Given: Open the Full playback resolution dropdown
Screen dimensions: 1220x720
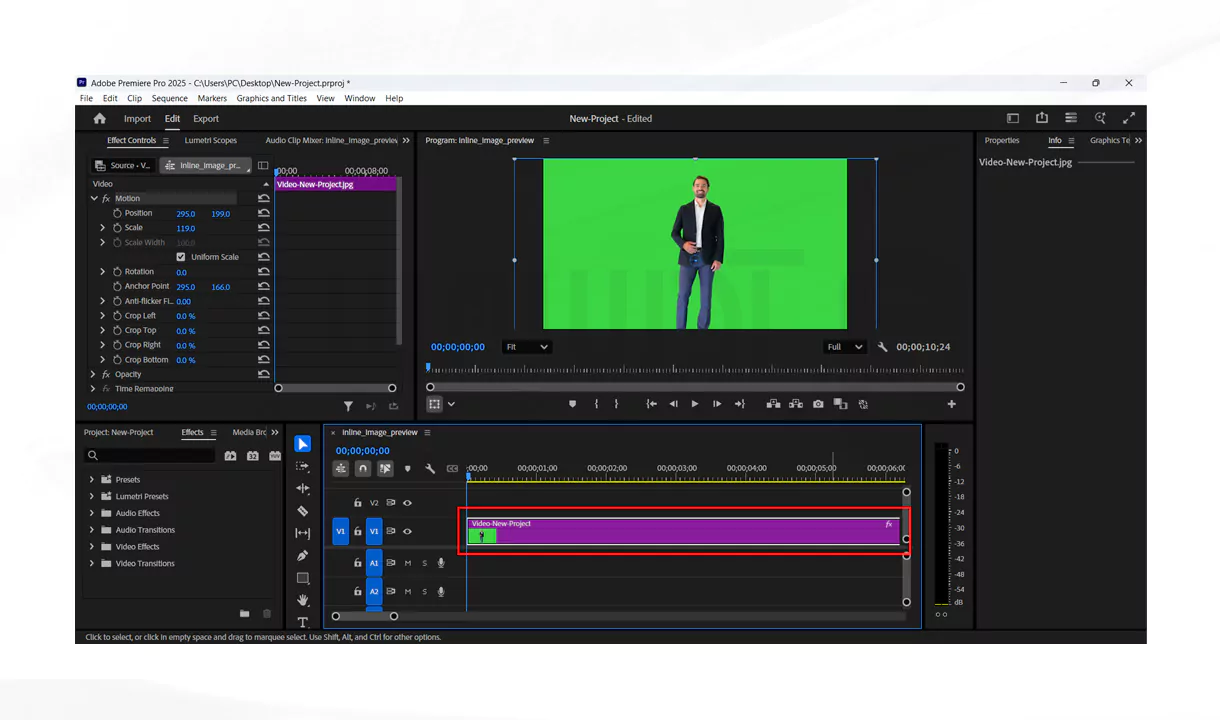Looking at the screenshot, I should (844, 347).
